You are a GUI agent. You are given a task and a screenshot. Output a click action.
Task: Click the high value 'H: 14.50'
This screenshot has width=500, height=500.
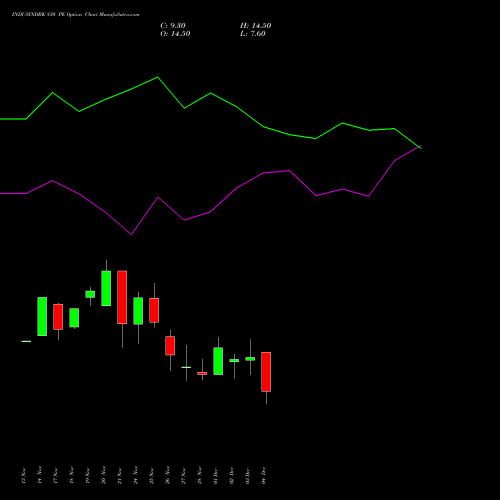pyautogui.click(x=255, y=26)
